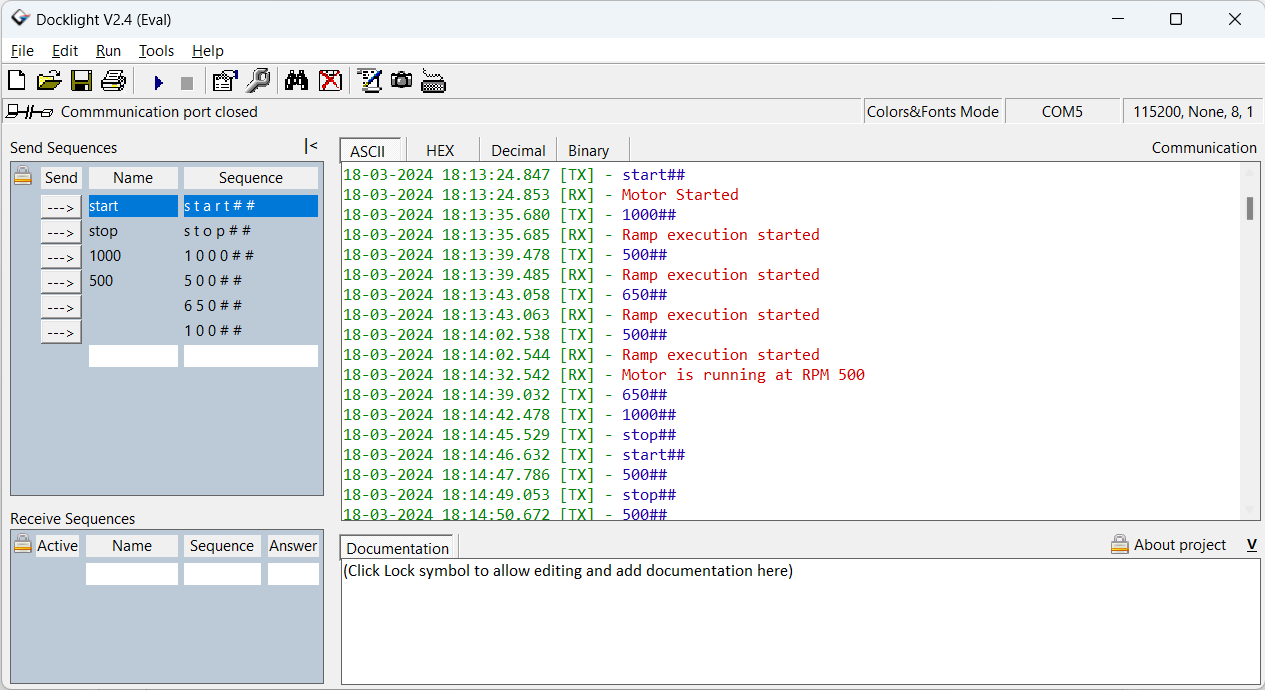Viewport: 1265px width, 690px height.
Task: Save the current project
Action: [82, 80]
